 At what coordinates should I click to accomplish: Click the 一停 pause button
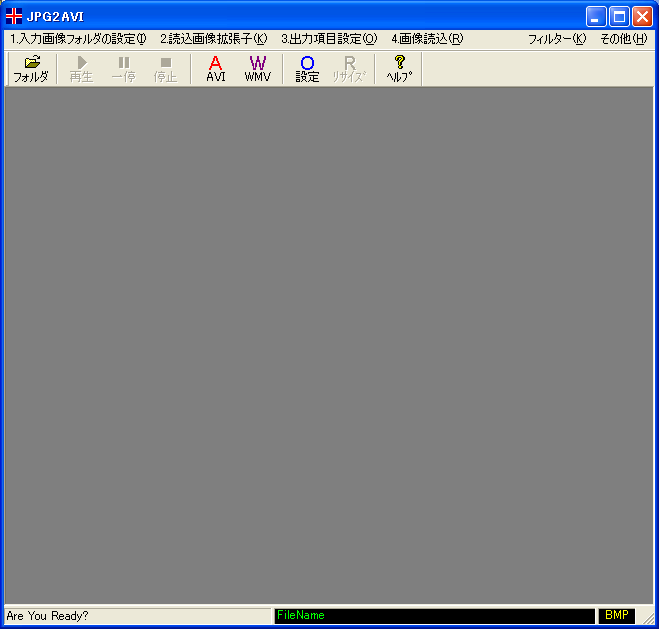[124, 69]
